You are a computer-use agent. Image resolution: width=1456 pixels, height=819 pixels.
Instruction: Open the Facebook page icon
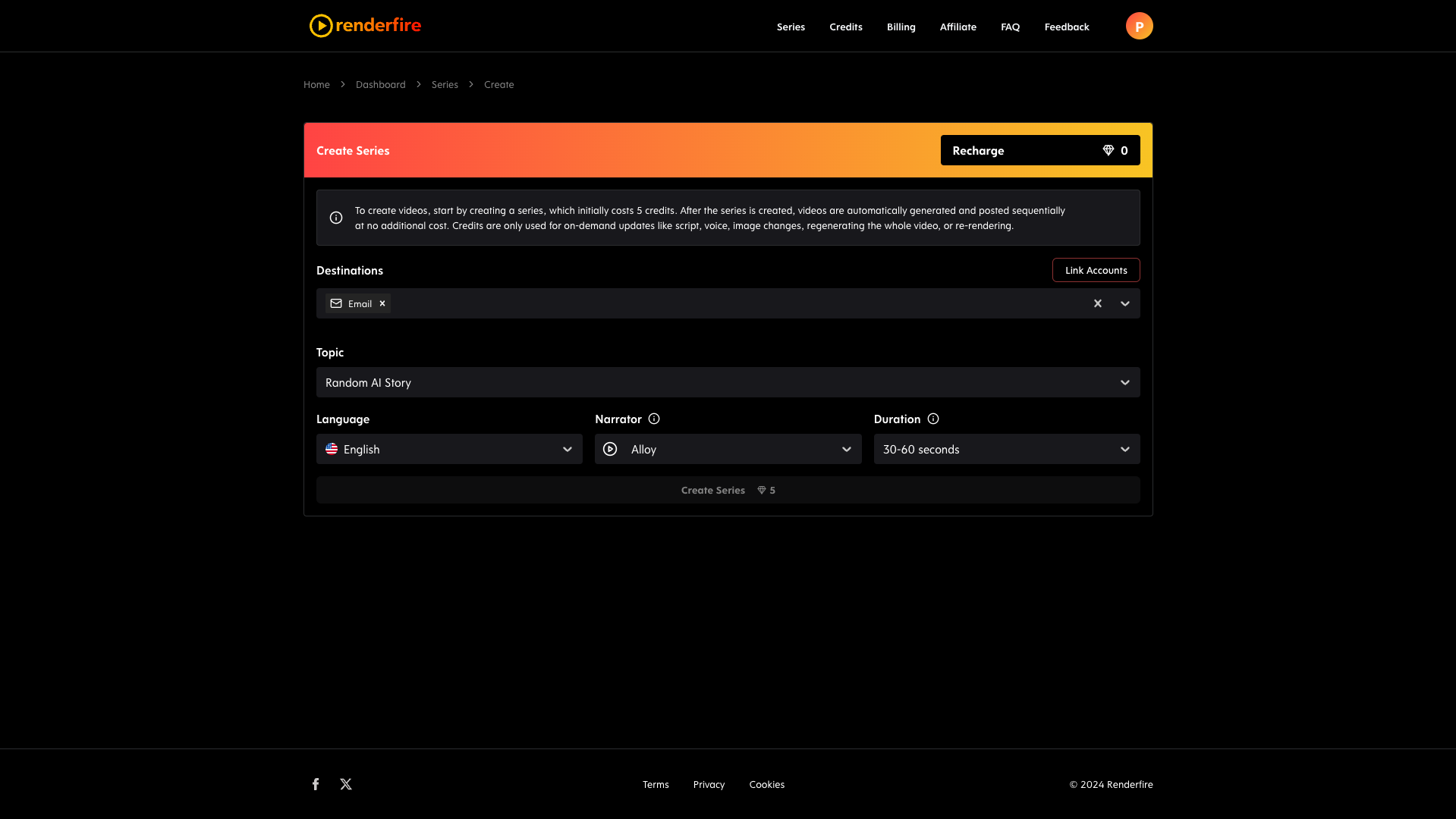(x=316, y=784)
